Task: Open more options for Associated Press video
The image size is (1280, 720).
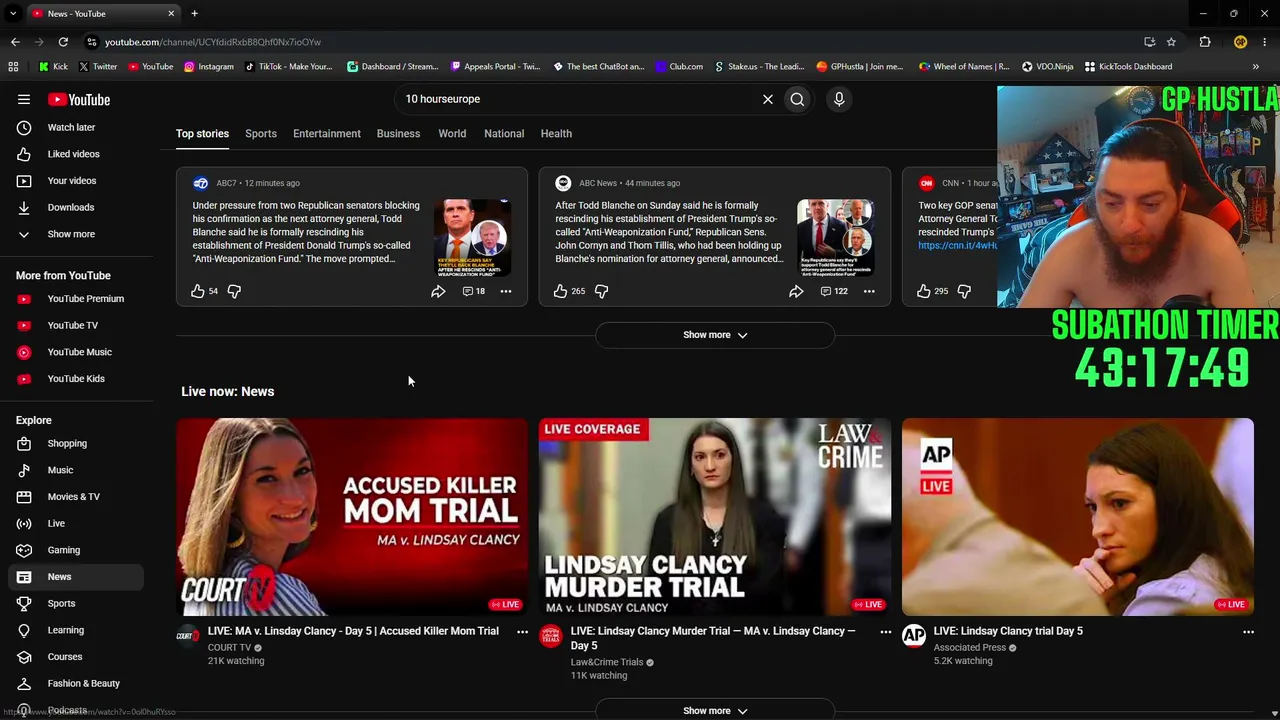Action: tap(1248, 632)
